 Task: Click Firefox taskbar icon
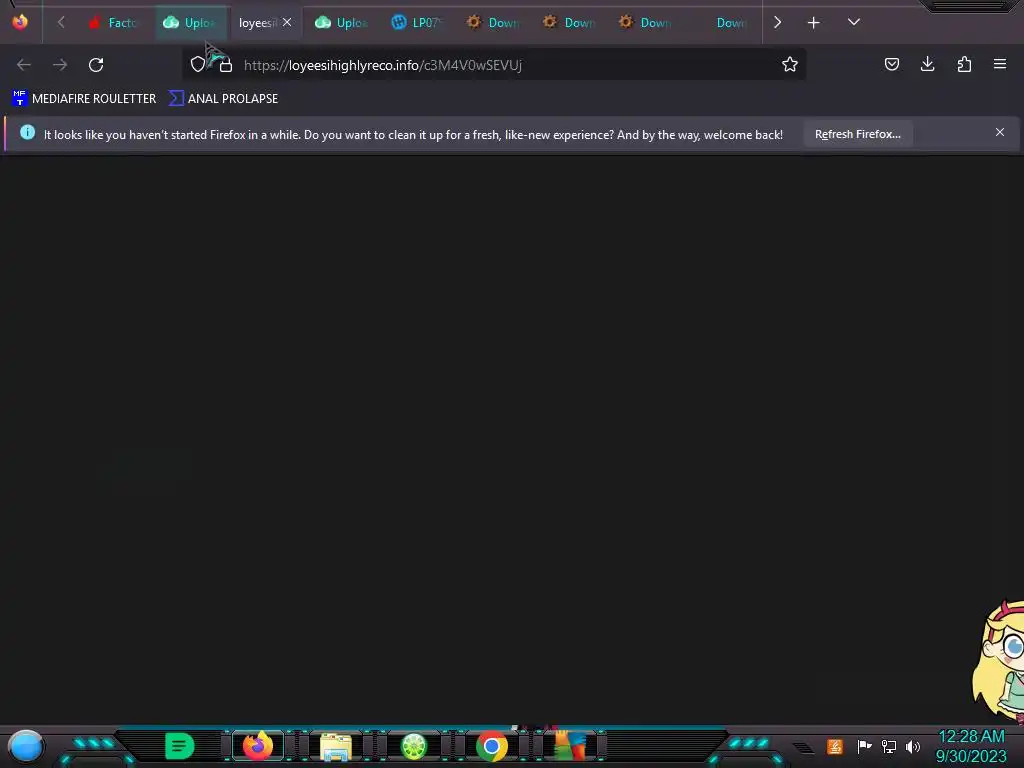tap(257, 746)
